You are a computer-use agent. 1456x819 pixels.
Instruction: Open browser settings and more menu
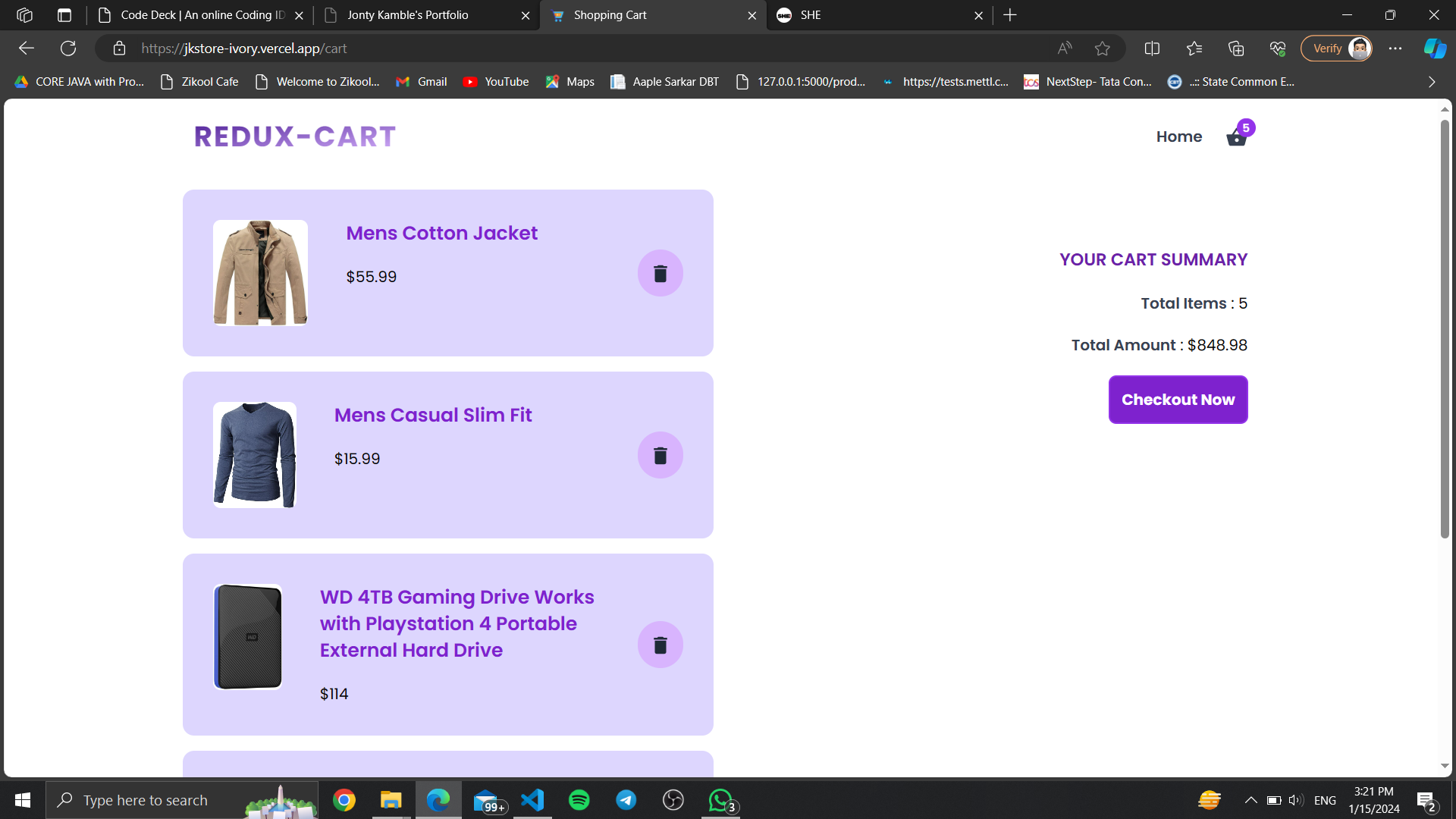tap(1395, 49)
